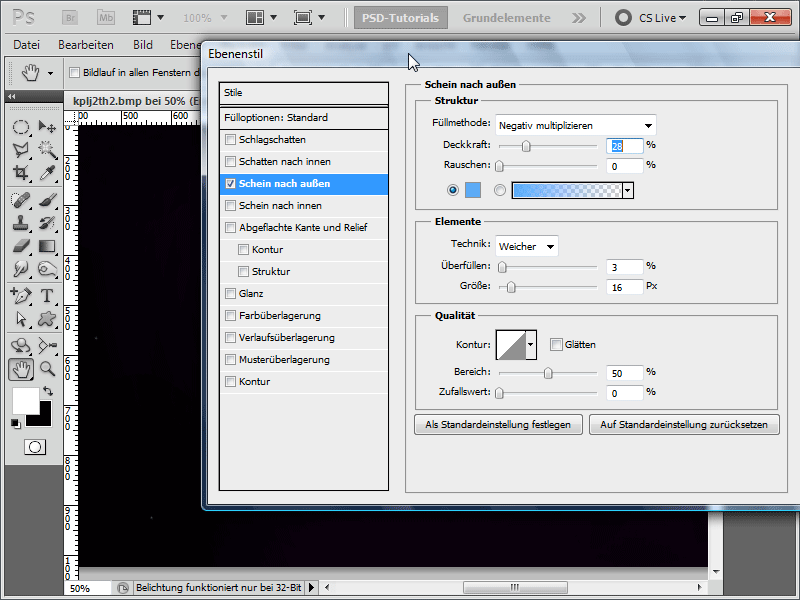This screenshot has width=800, height=600.
Task: Select the 3D camera tool
Action: click(x=47, y=346)
